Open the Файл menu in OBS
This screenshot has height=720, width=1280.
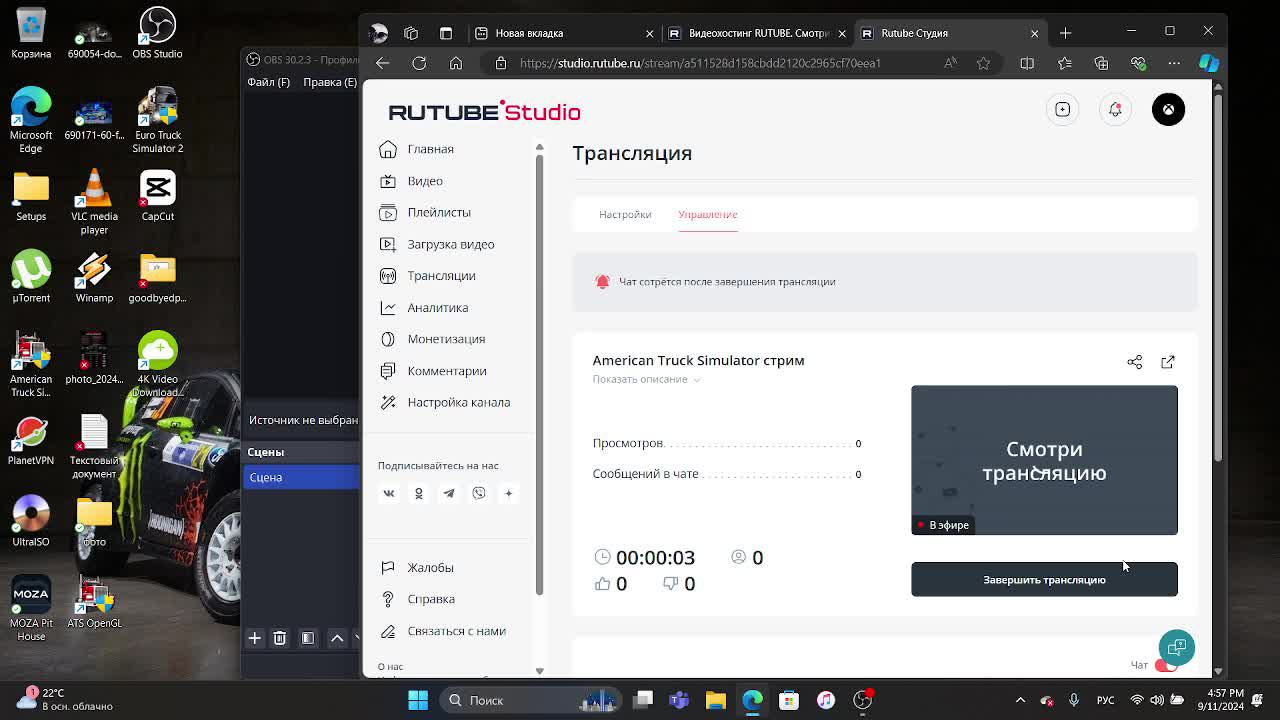tap(268, 82)
